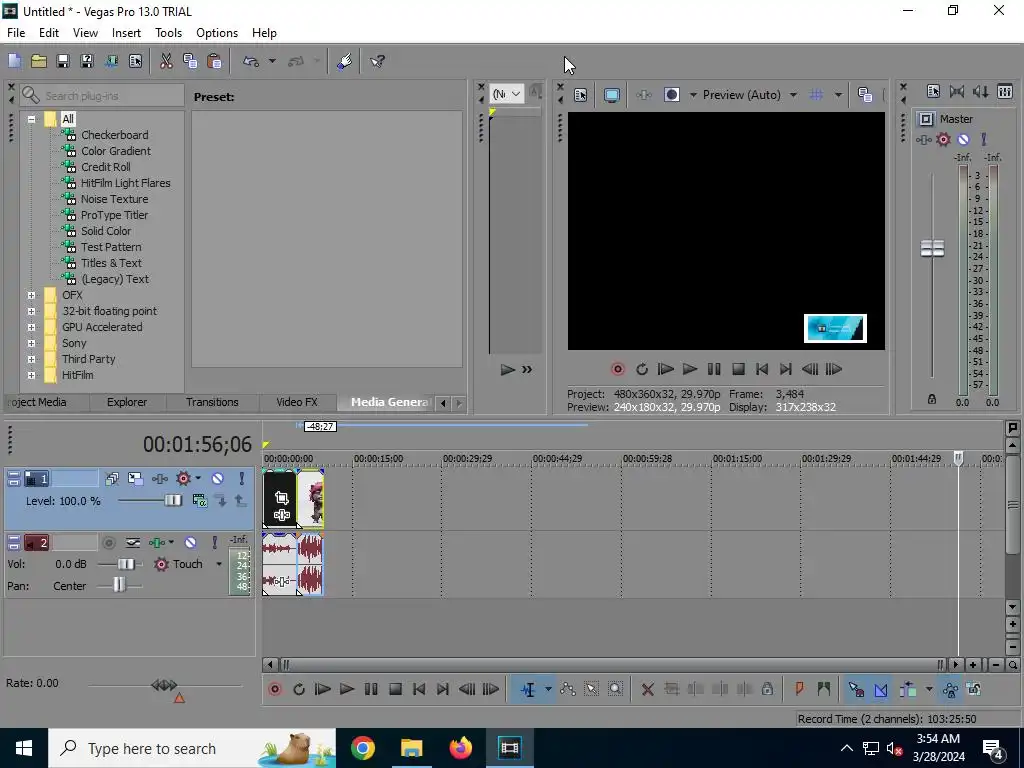Select the Checkerboard generator
The width and height of the screenshot is (1024, 768).
[x=114, y=135]
